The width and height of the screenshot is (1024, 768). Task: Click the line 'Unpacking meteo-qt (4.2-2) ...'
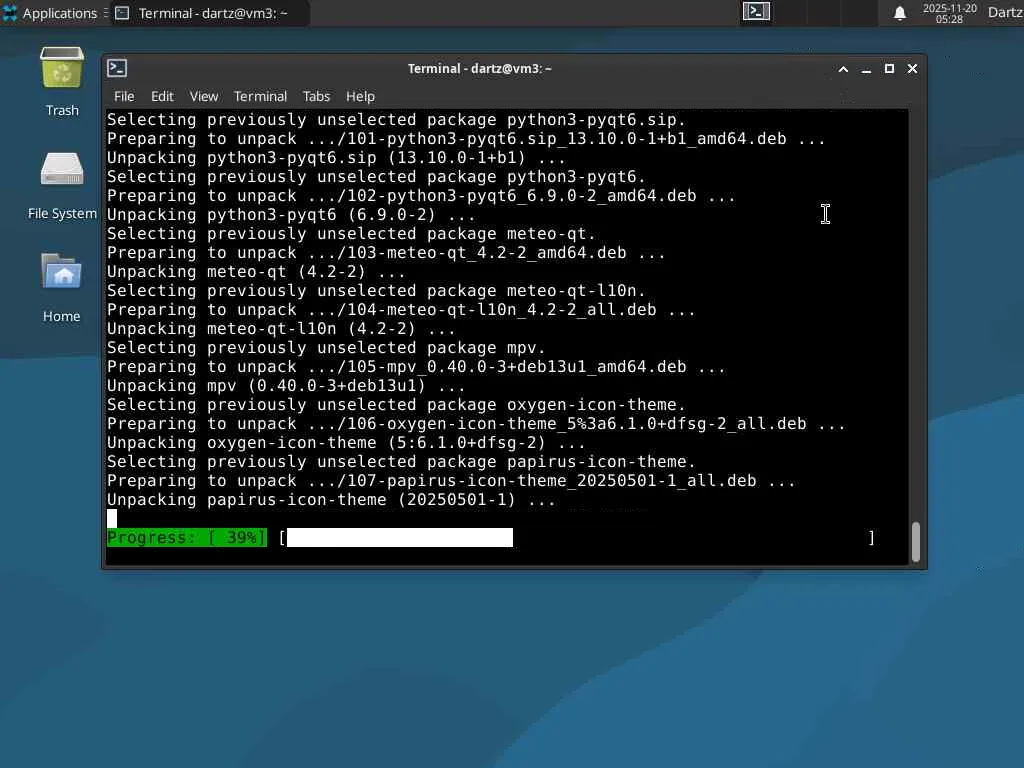pos(256,272)
